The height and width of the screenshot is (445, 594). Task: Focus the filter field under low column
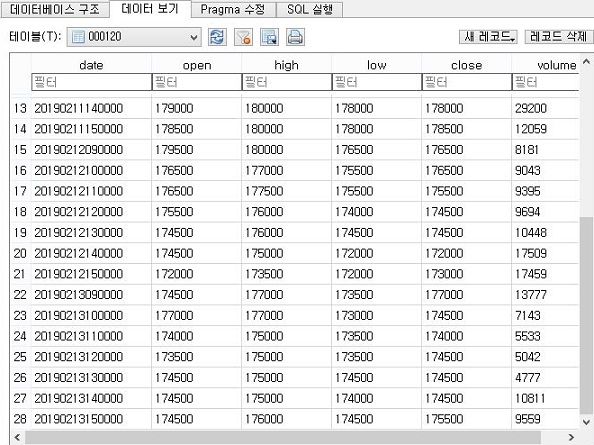pos(377,82)
